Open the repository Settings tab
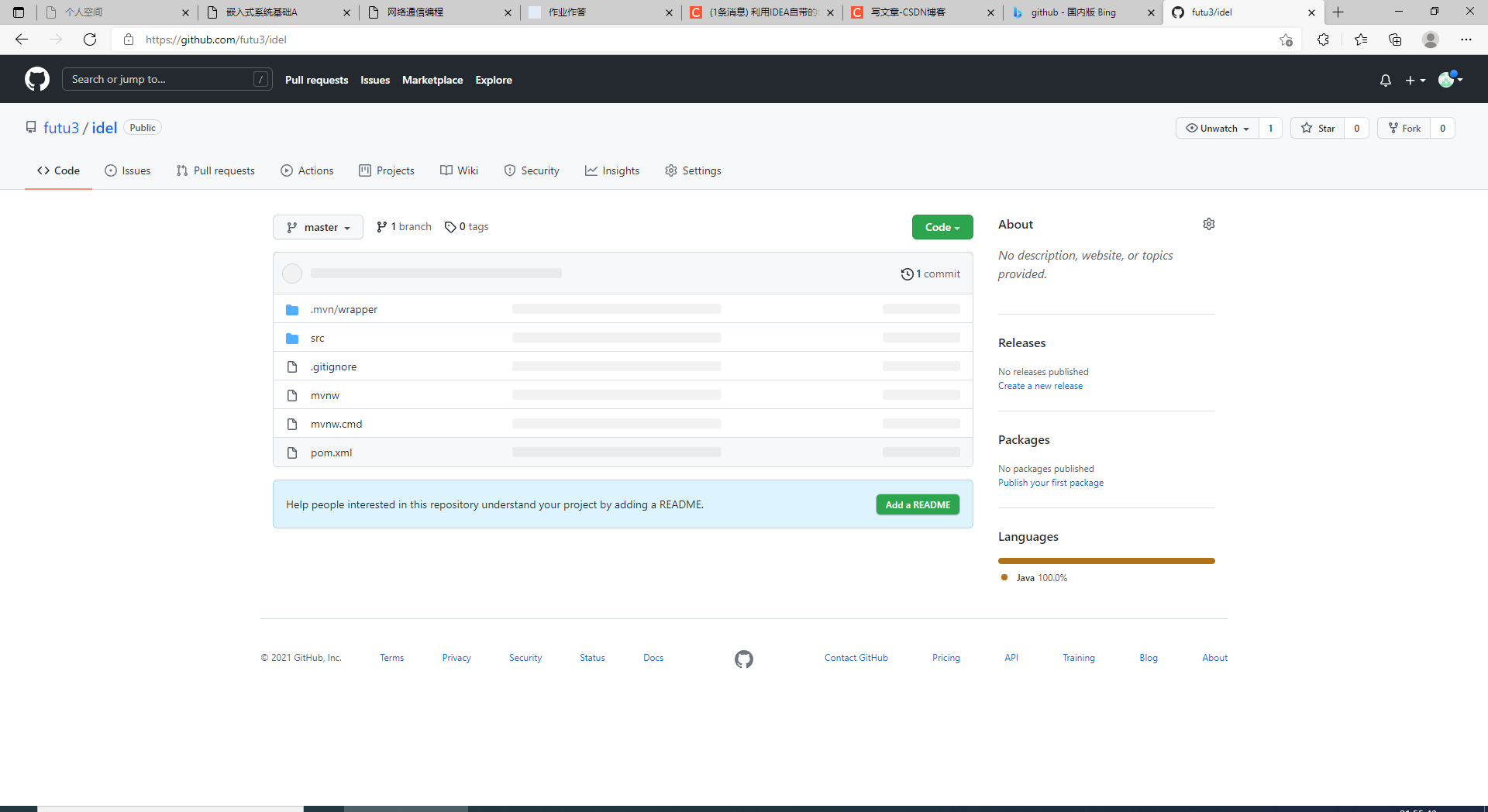1488x812 pixels. click(693, 170)
